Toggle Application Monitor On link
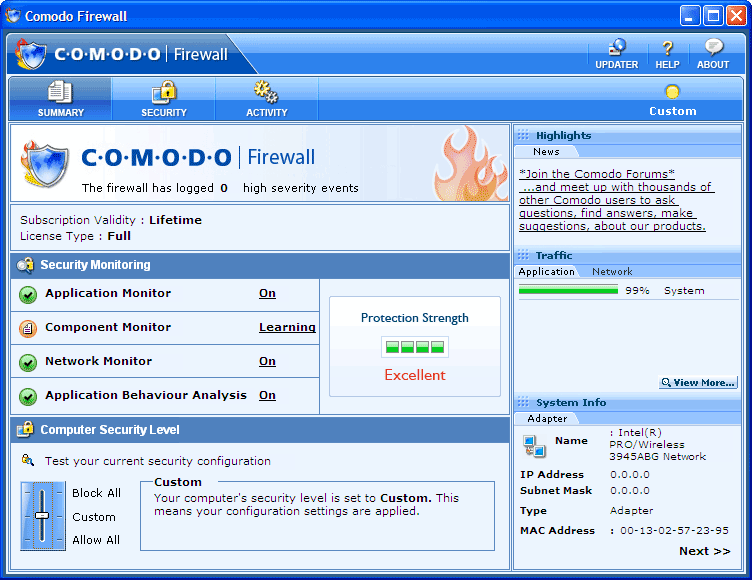Image resolution: width=752 pixels, height=580 pixels. tap(267, 293)
